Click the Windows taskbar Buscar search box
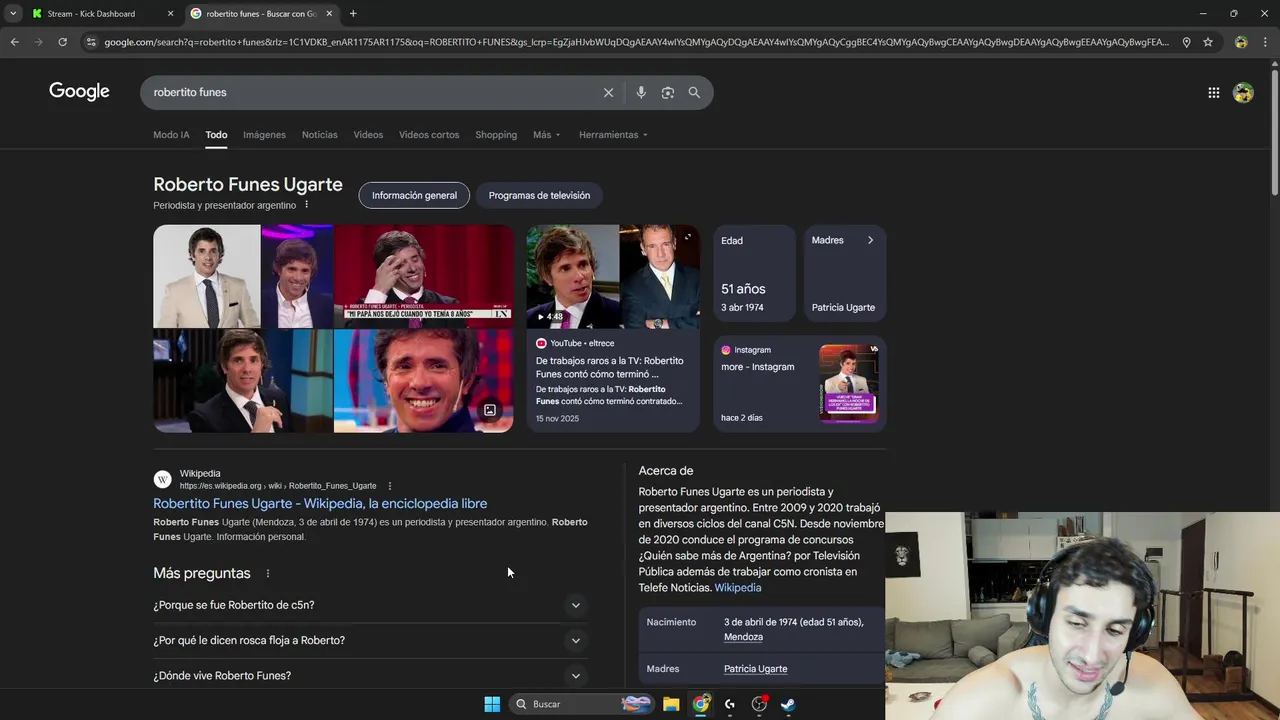 pos(582,704)
